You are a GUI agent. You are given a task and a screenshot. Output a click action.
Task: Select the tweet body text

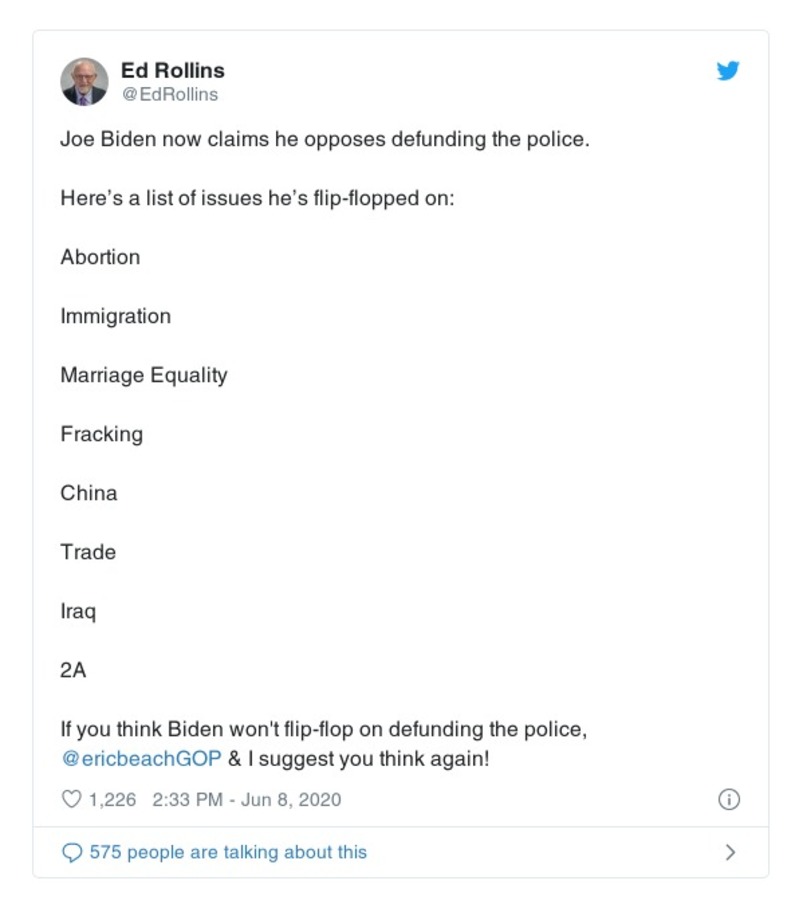point(327,139)
